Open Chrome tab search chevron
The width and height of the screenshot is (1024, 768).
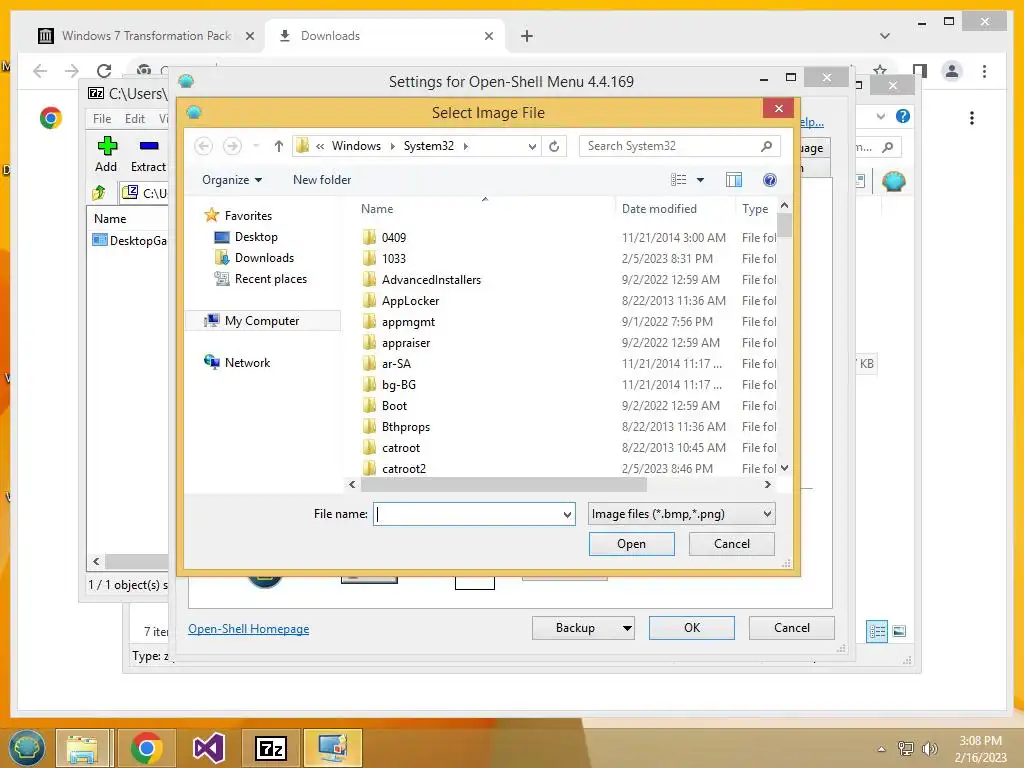(884, 36)
